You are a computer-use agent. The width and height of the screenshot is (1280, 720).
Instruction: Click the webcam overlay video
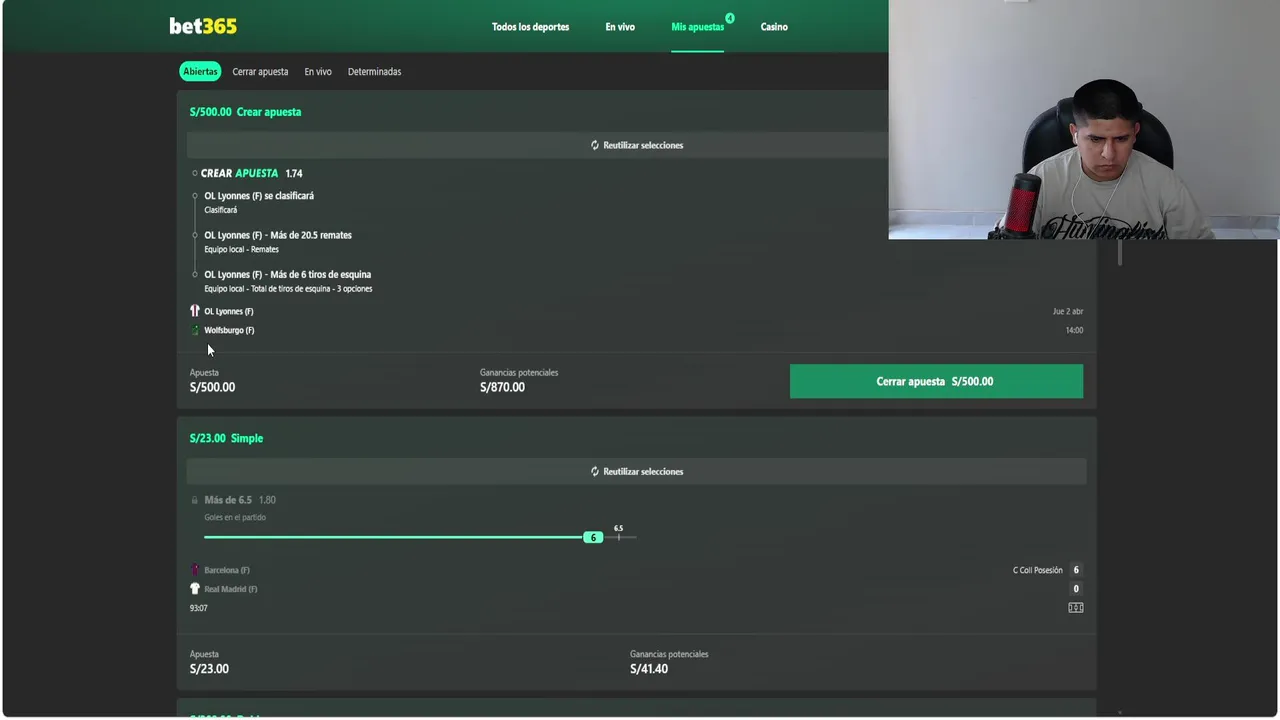[x=1084, y=119]
